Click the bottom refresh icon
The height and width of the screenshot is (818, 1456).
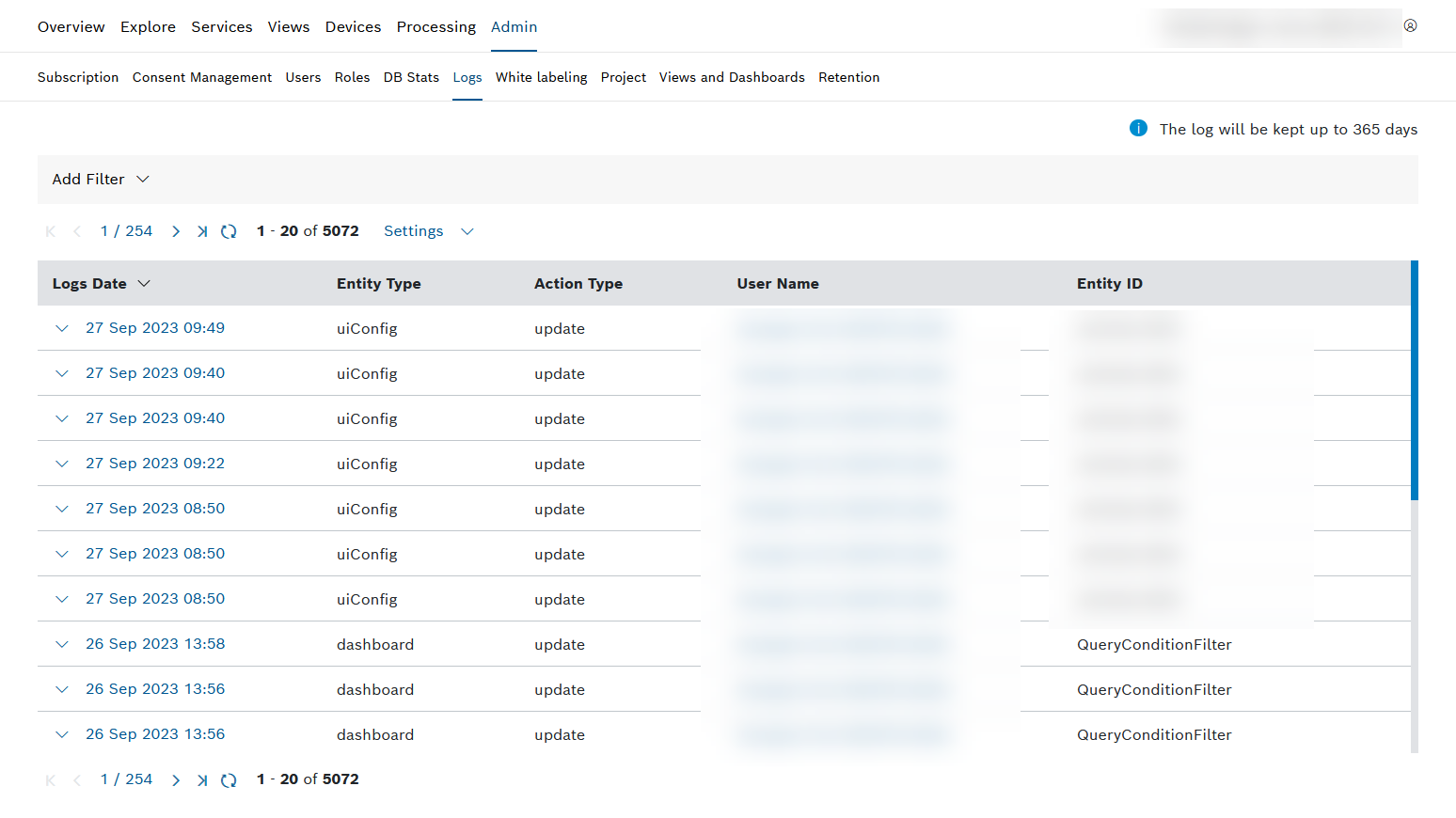click(229, 779)
